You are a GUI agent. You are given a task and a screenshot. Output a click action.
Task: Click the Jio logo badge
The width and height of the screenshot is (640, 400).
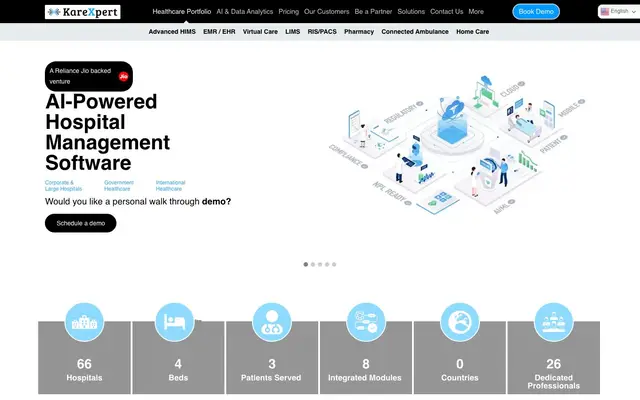pos(123,76)
